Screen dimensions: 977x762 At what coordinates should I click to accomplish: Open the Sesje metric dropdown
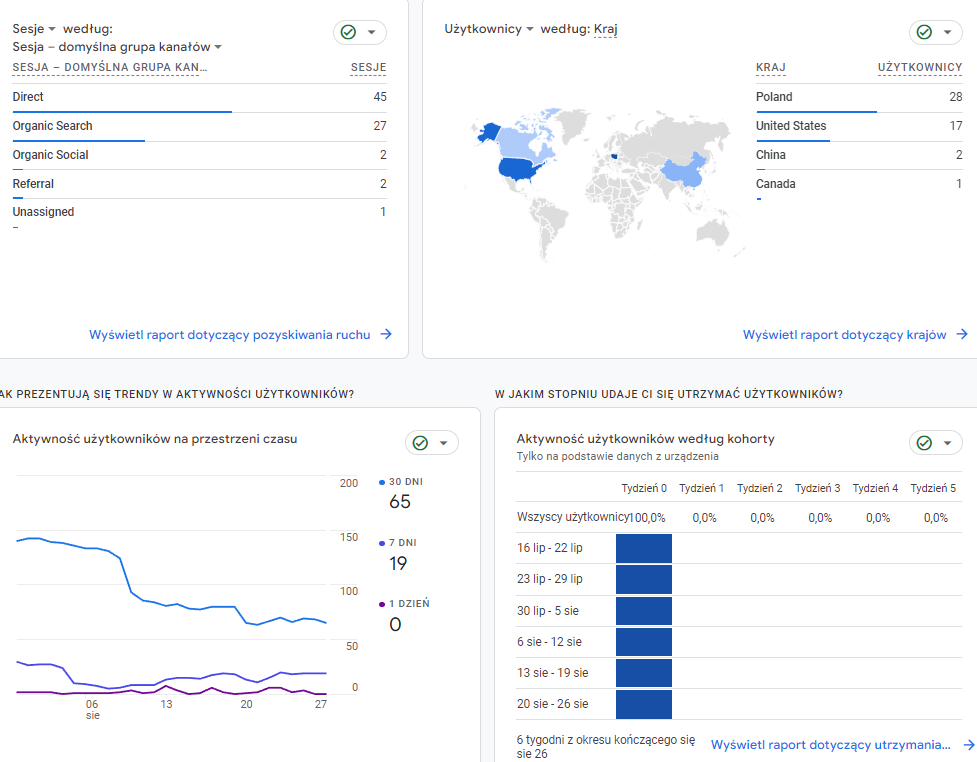coord(34,29)
